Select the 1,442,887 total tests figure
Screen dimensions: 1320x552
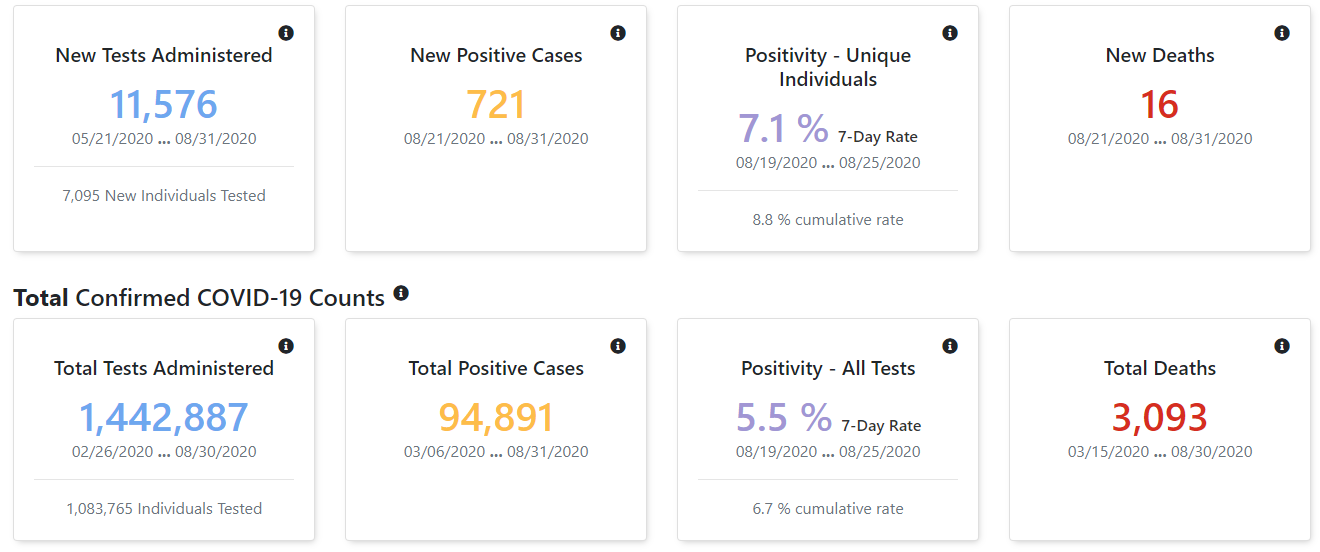pos(164,418)
